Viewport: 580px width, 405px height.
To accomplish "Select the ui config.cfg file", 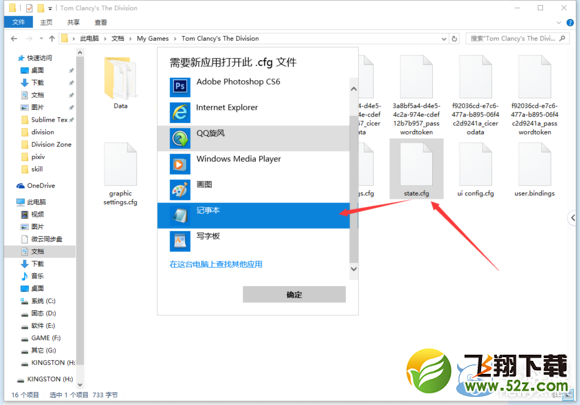I will coord(475,170).
